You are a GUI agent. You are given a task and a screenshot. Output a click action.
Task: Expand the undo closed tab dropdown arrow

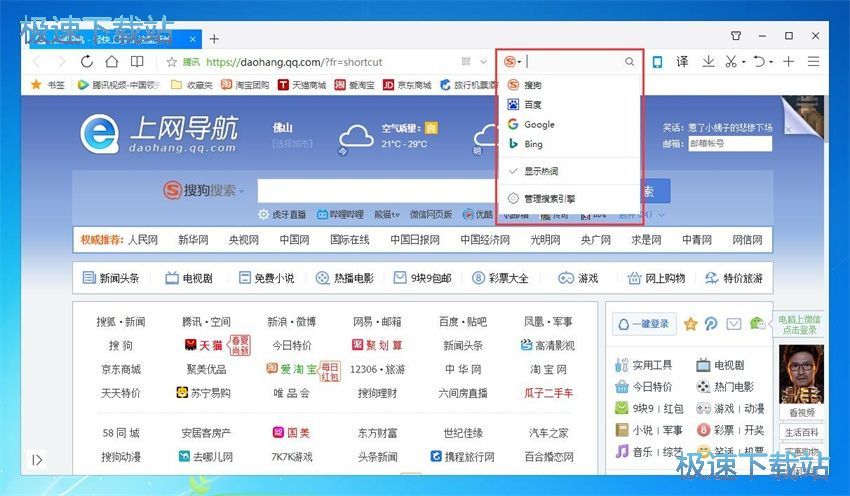coord(771,62)
